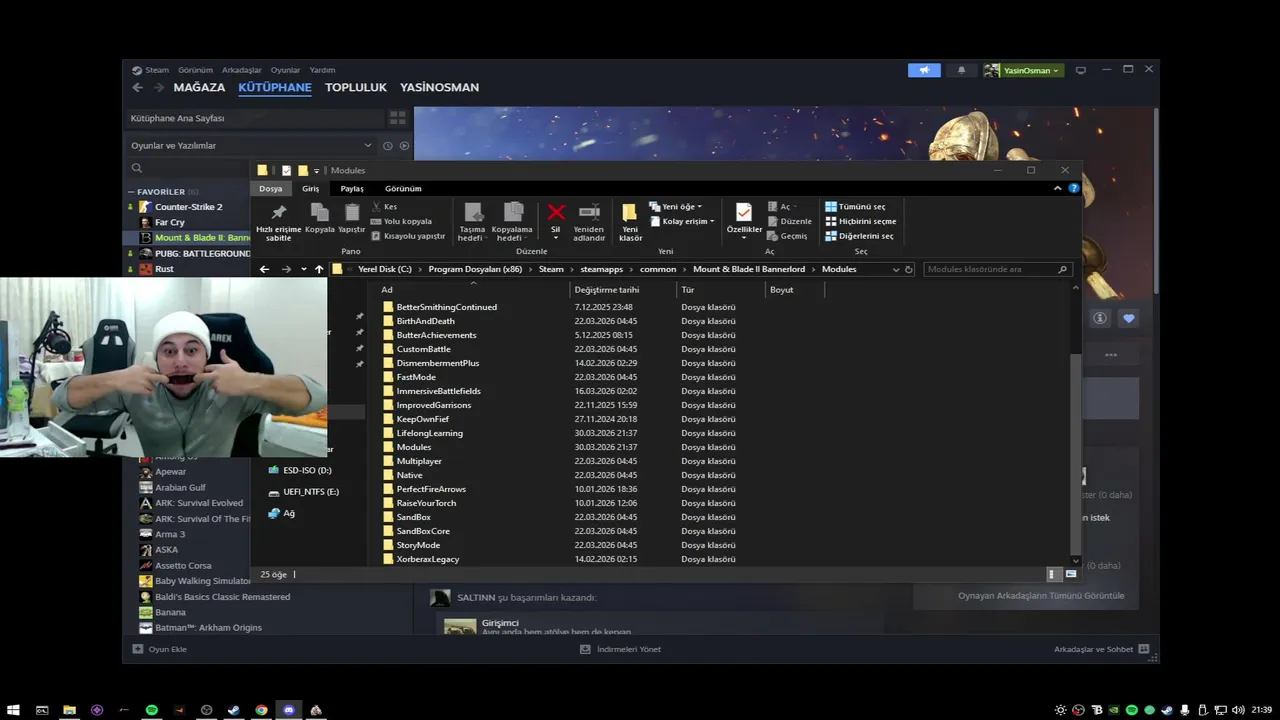
Task: Click Steam library grid view icon
Action: coord(397,118)
